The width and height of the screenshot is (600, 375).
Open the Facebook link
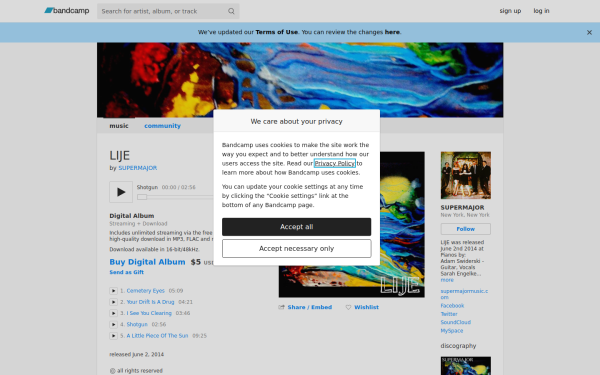(x=452, y=306)
